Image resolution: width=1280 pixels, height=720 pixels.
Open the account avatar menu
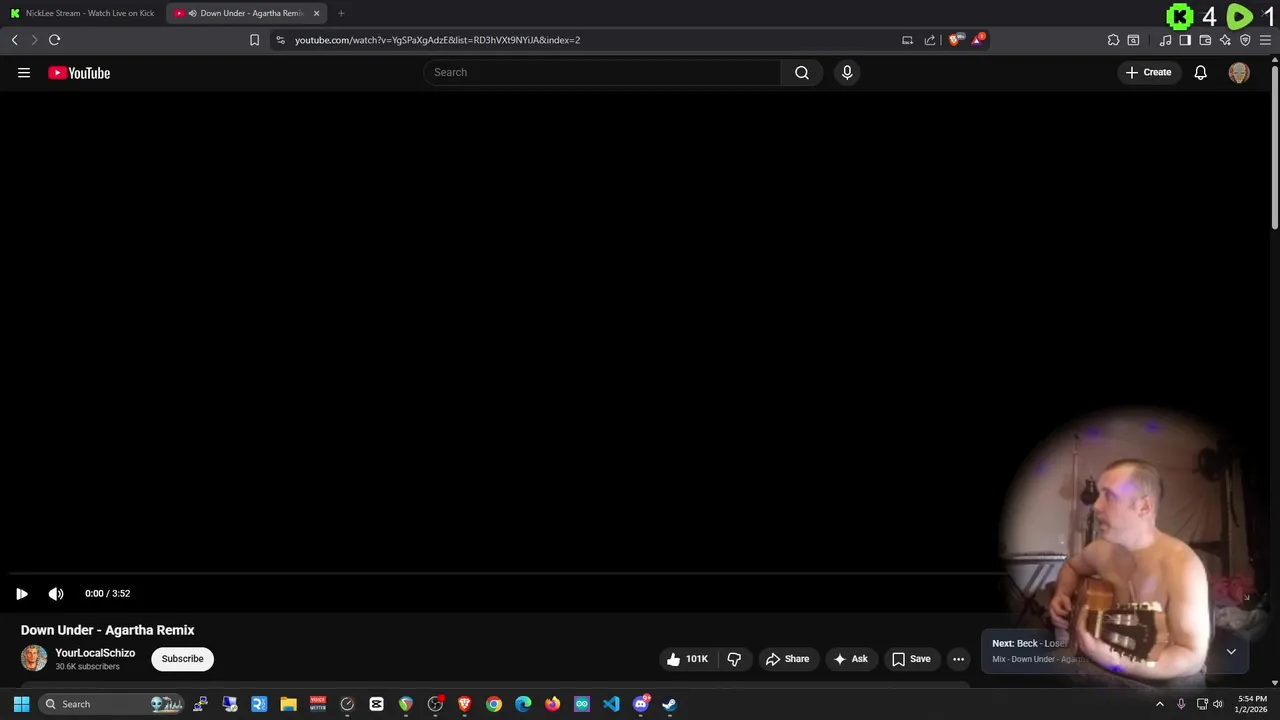point(1239,72)
